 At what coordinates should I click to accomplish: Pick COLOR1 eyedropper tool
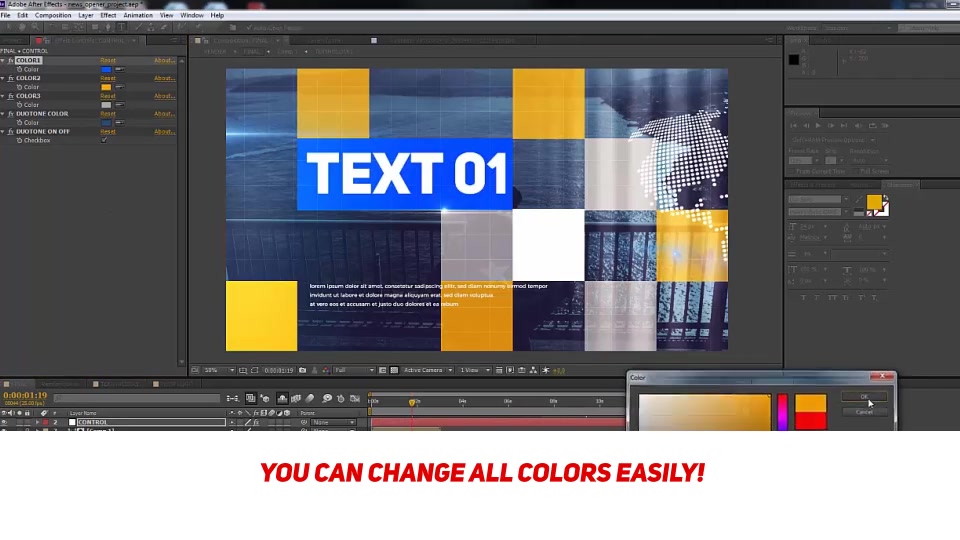(119, 70)
